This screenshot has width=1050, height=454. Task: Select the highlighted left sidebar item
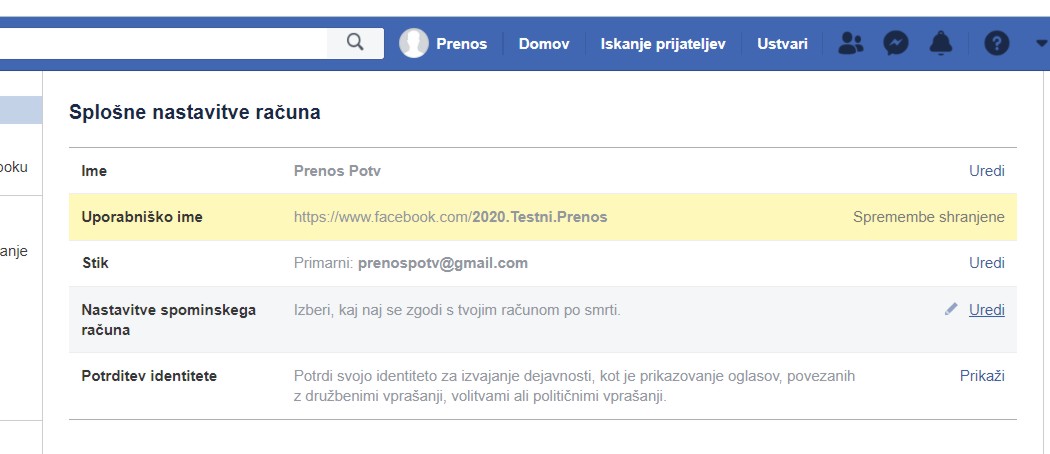point(20,110)
